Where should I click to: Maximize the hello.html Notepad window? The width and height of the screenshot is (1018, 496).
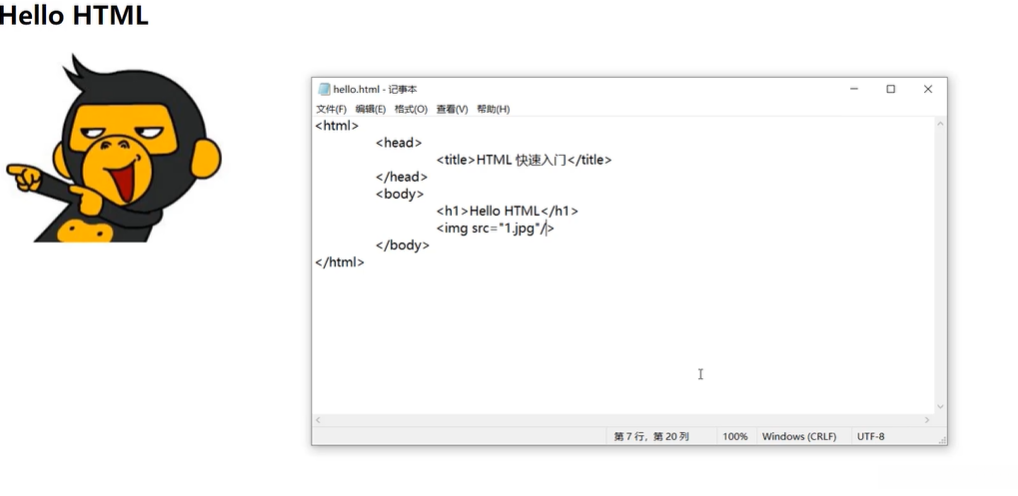(891, 89)
